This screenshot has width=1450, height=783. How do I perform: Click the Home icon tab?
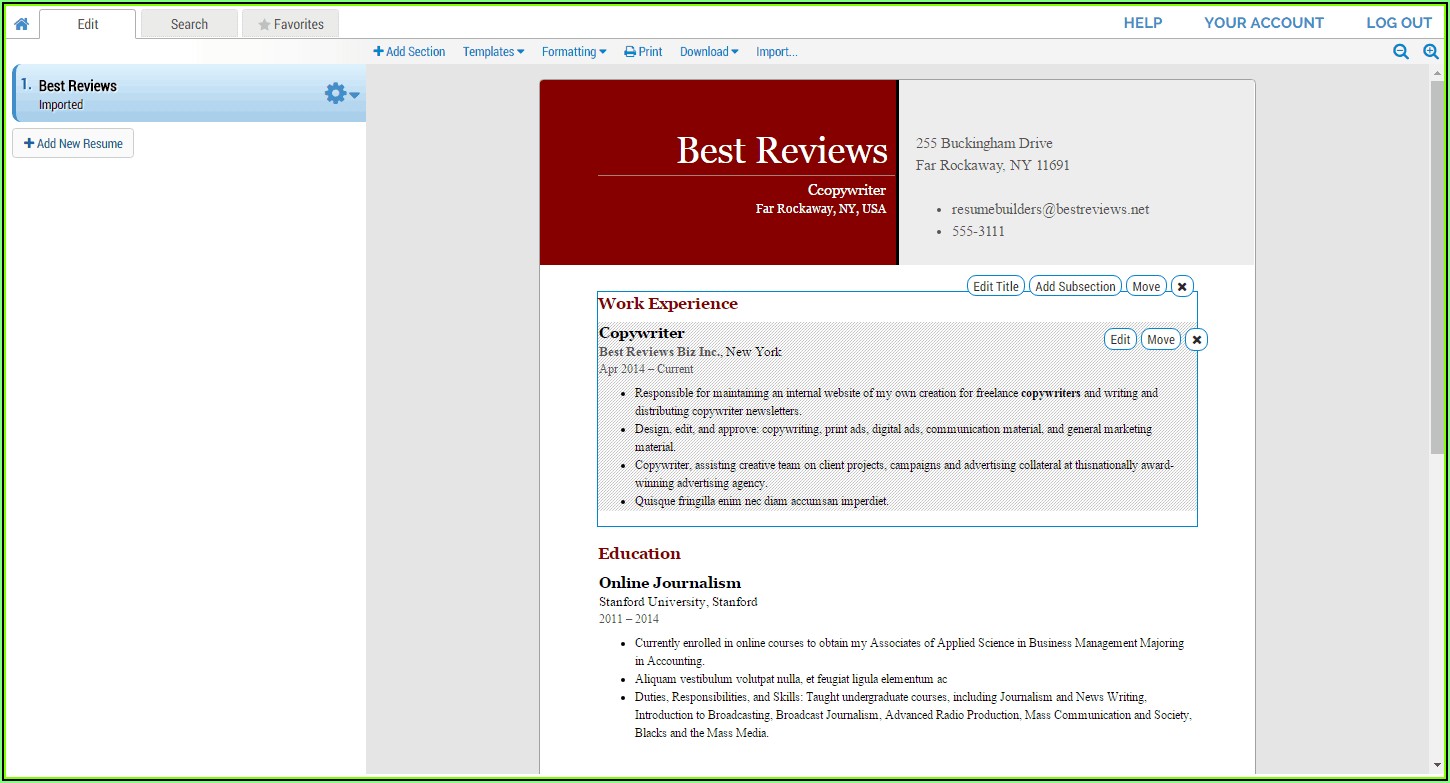point(21,24)
